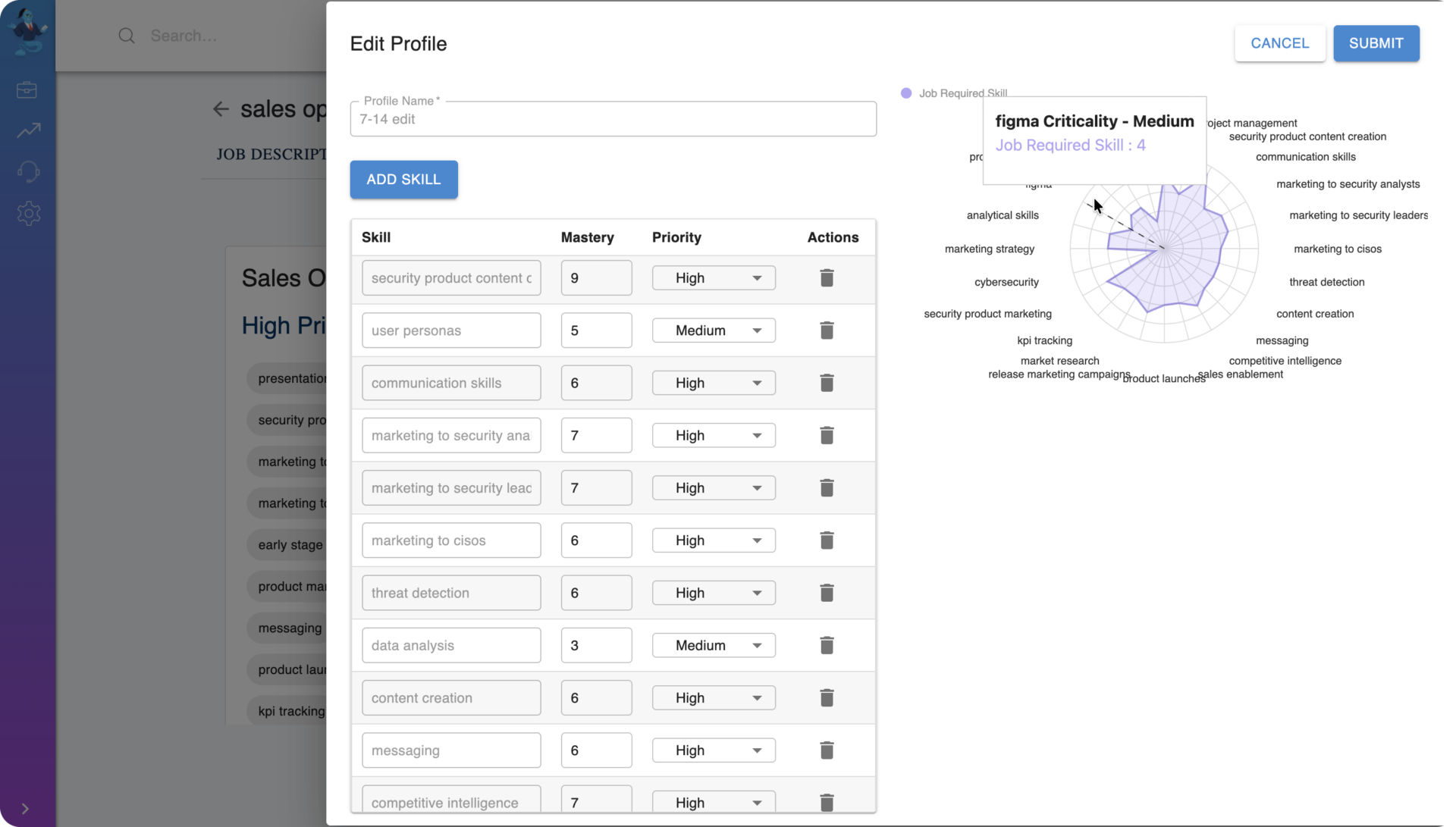The width and height of the screenshot is (1456, 827).
Task: Open Priority dropdown for messaging
Action: [x=714, y=750]
